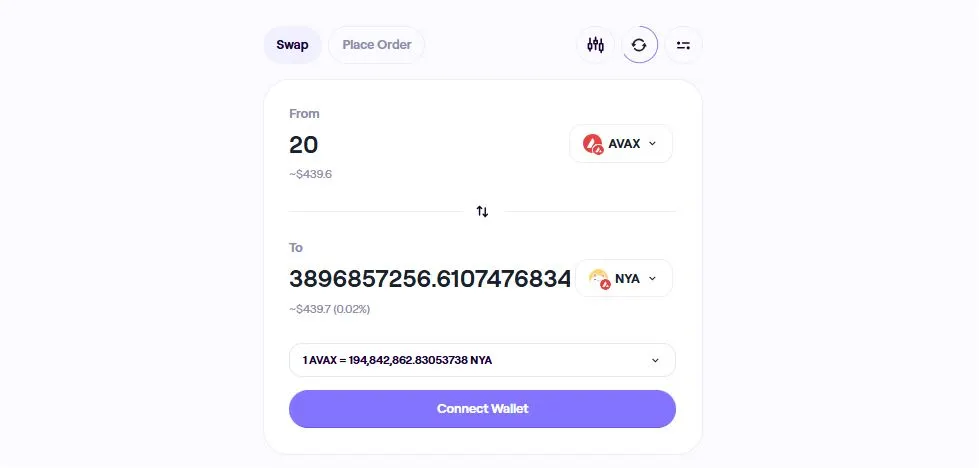The width and height of the screenshot is (979, 468).
Task: Switch to the Swap tab
Action: [x=292, y=45]
